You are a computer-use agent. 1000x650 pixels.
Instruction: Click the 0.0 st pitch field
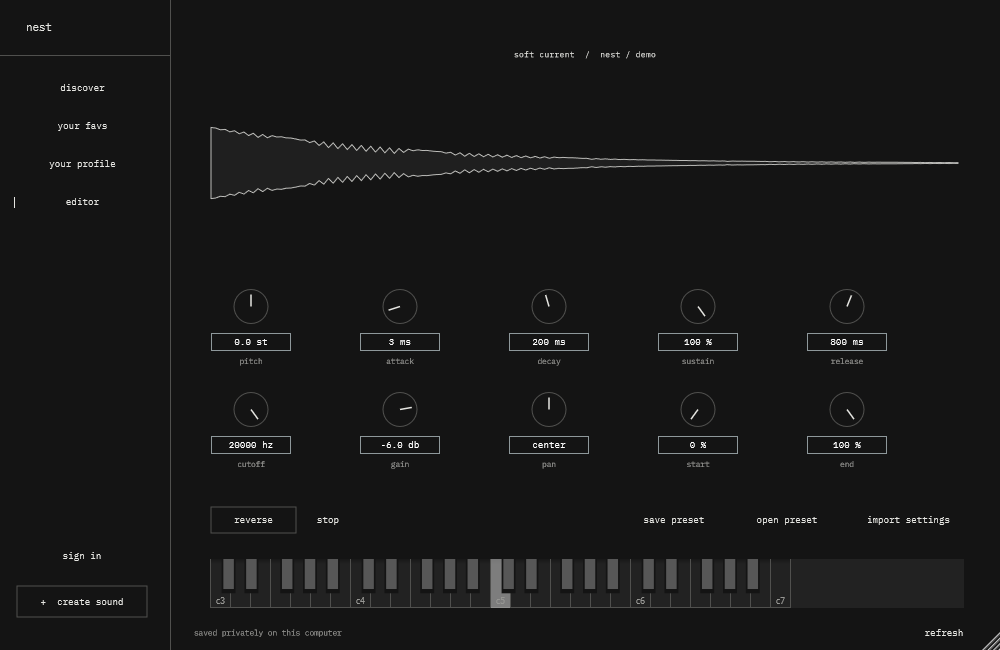coord(251,342)
